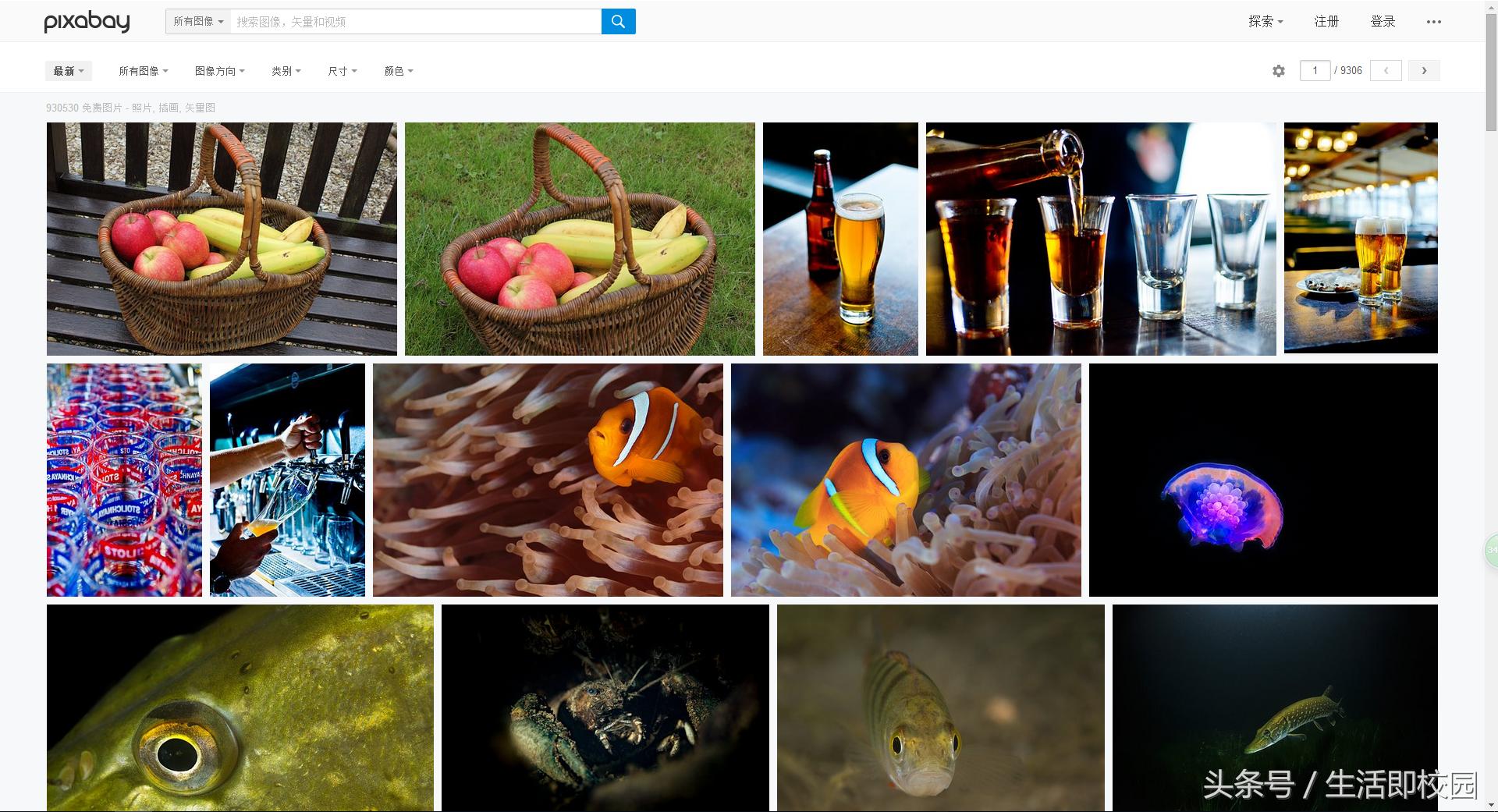Open the fruit basket on bench photo
This screenshot has width=1498, height=812.
(222, 239)
